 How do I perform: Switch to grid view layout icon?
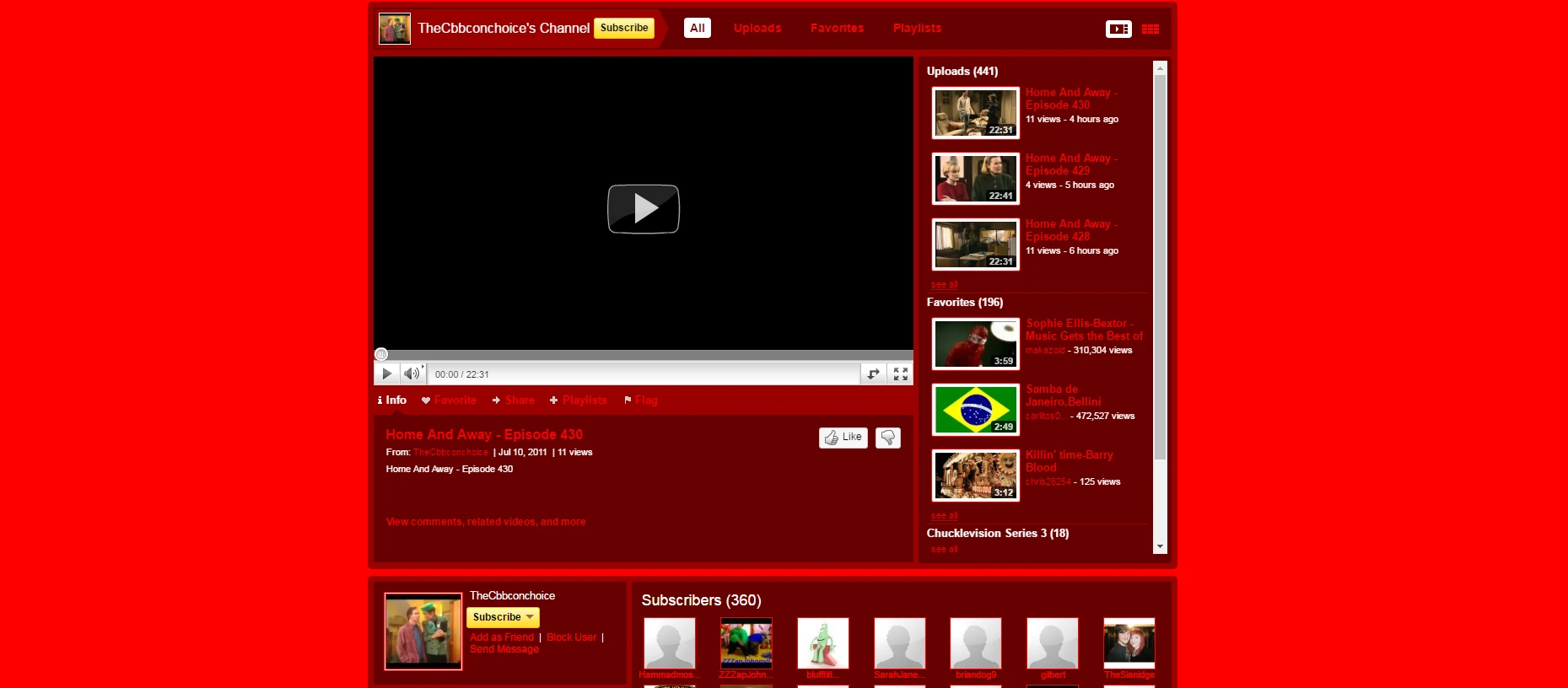(1150, 29)
